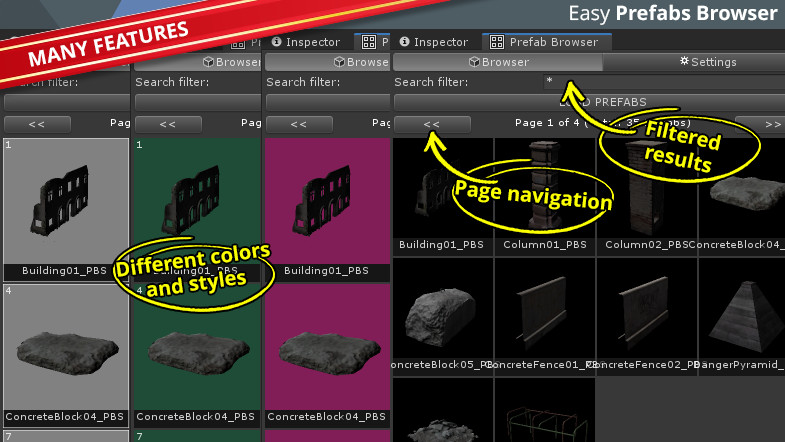
Task: Click 'Search filter:' label in green panel
Action: 172,82
